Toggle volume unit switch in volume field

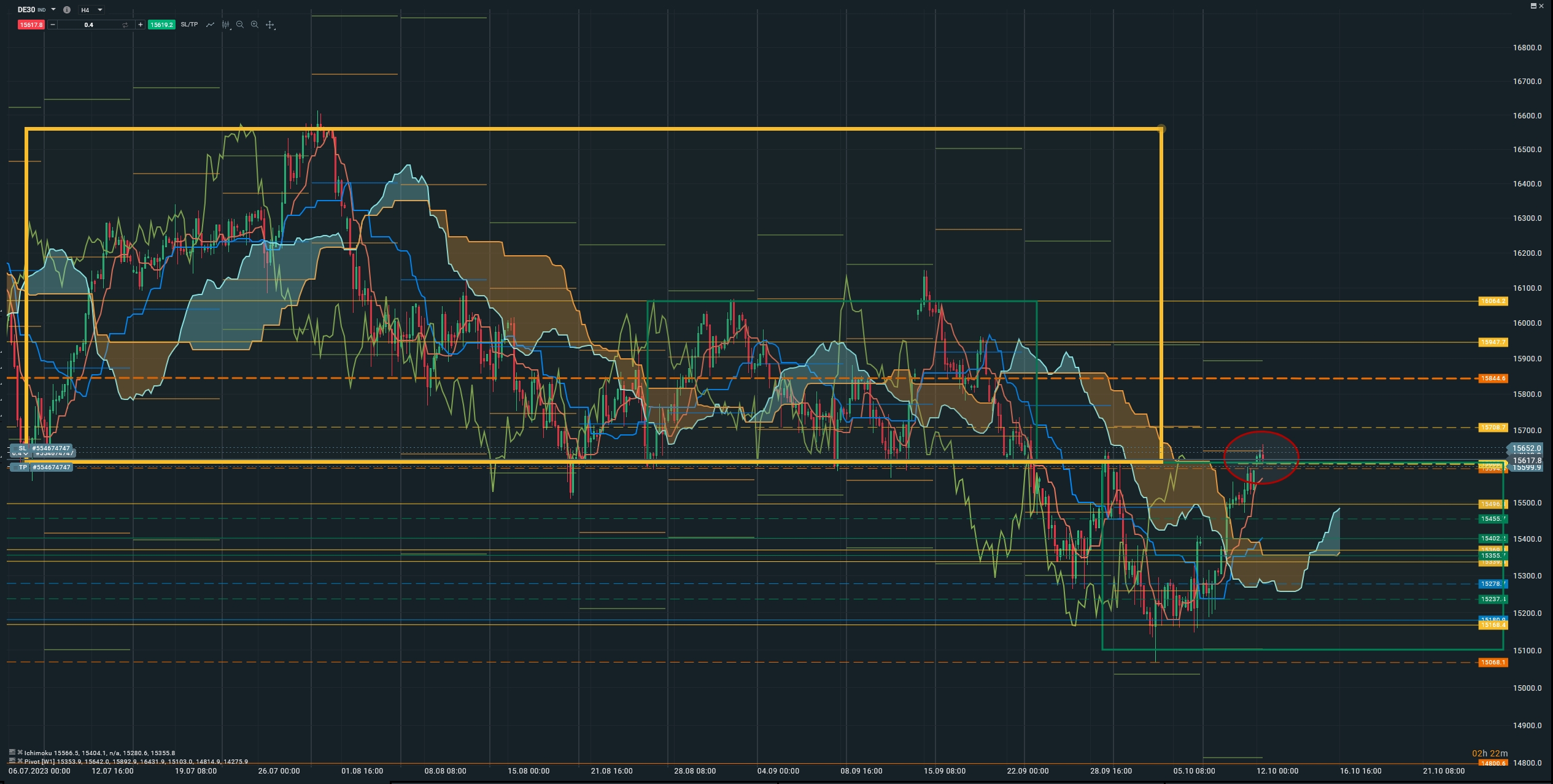[125, 25]
